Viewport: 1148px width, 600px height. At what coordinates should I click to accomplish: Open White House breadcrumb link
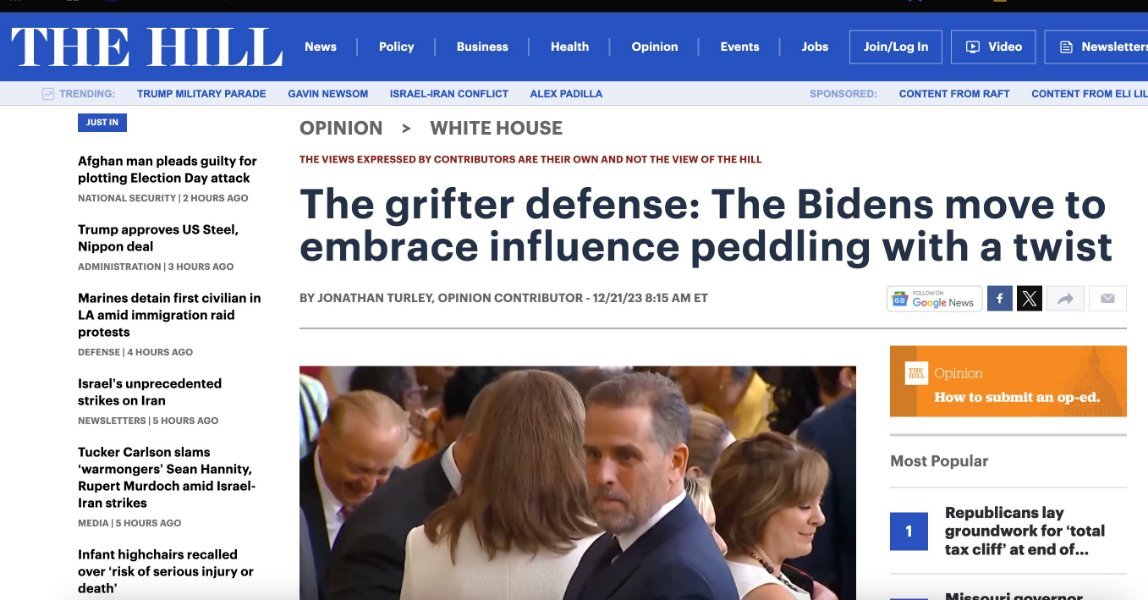click(x=496, y=128)
